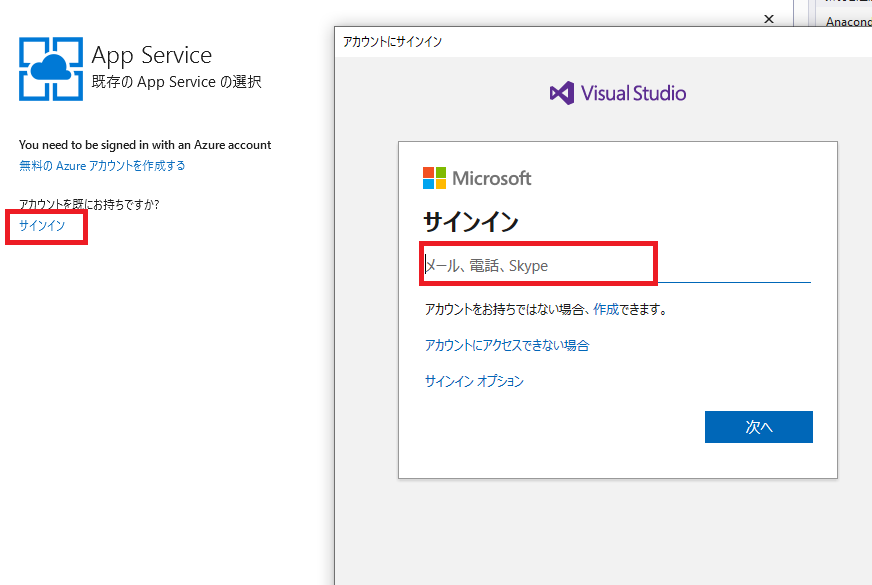This screenshot has width=872, height=585.
Task: Click the 次へ button
Action: pyautogui.click(x=759, y=427)
